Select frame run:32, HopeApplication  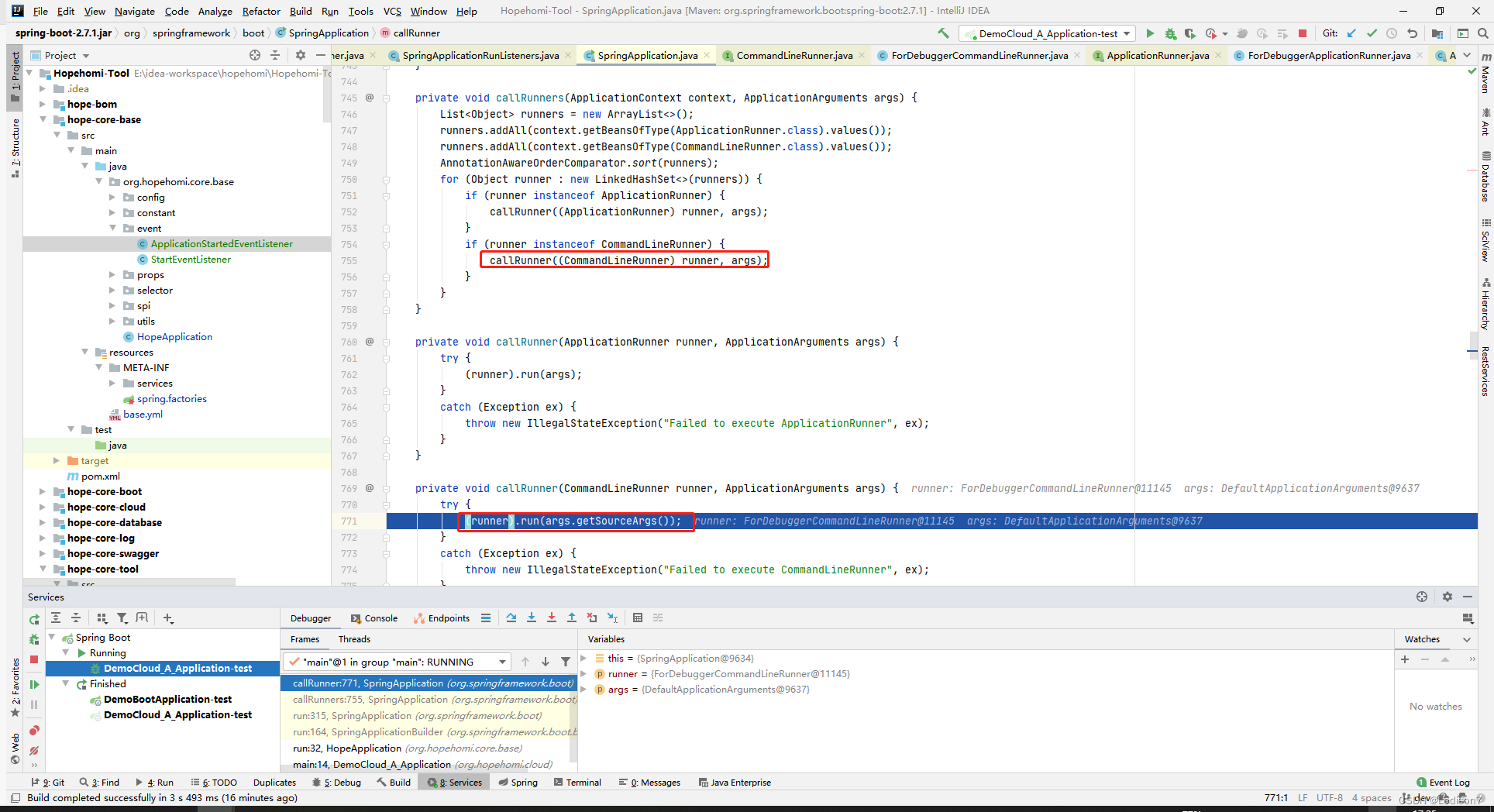[x=407, y=748]
